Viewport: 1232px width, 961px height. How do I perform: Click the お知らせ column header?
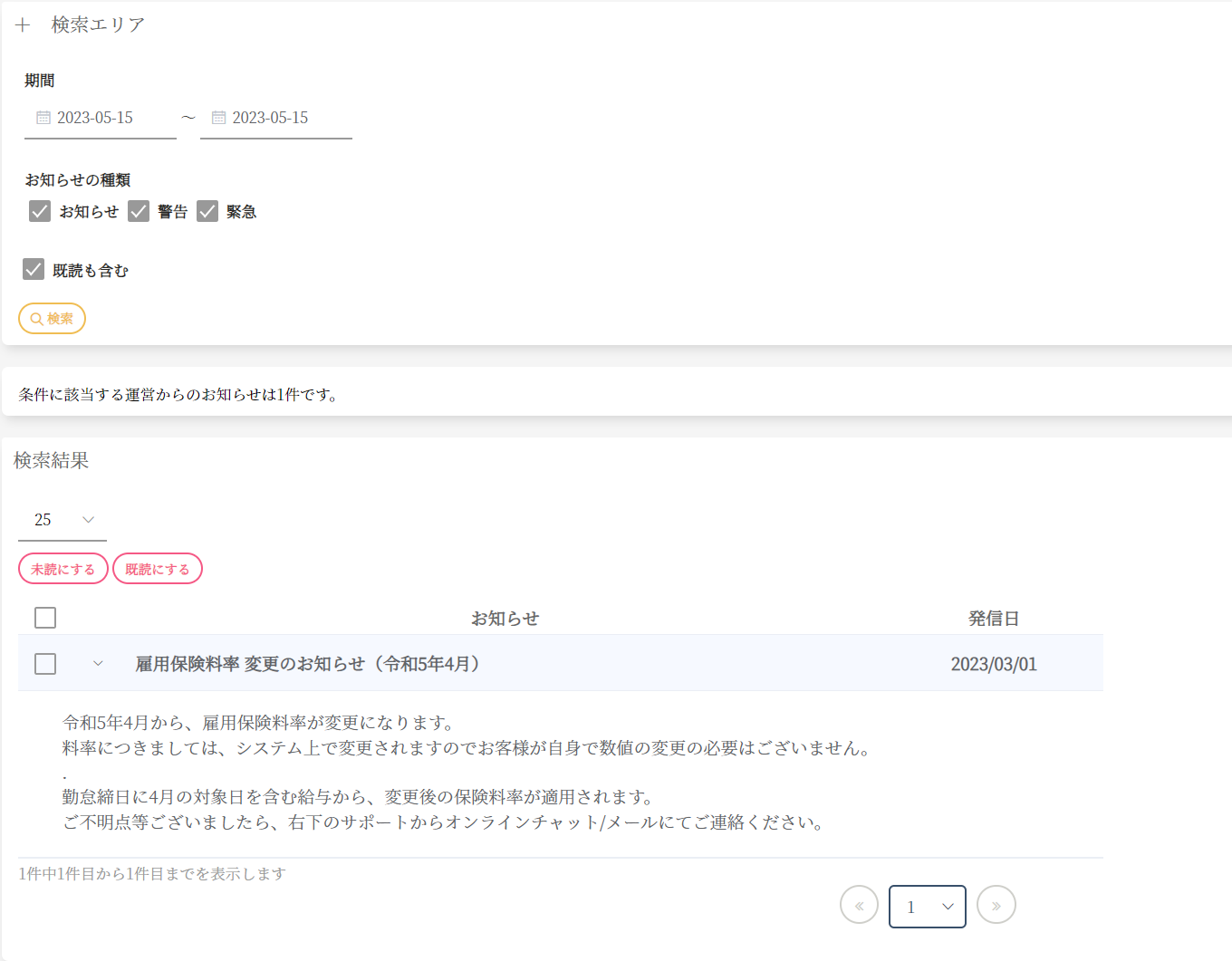(x=505, y=619)
